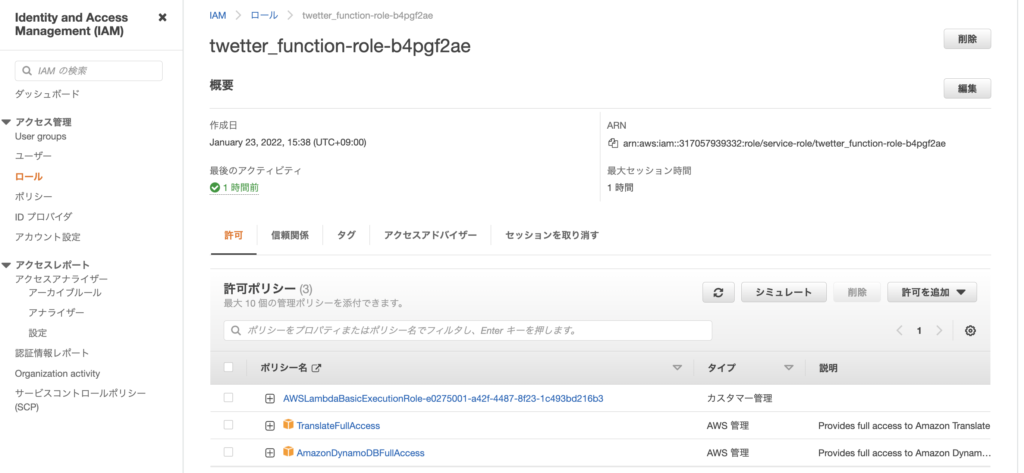Open アナライザー in the sidebar
This screenshot has width=1024, height=473.
pyautogui.click(x=56, y=313)
